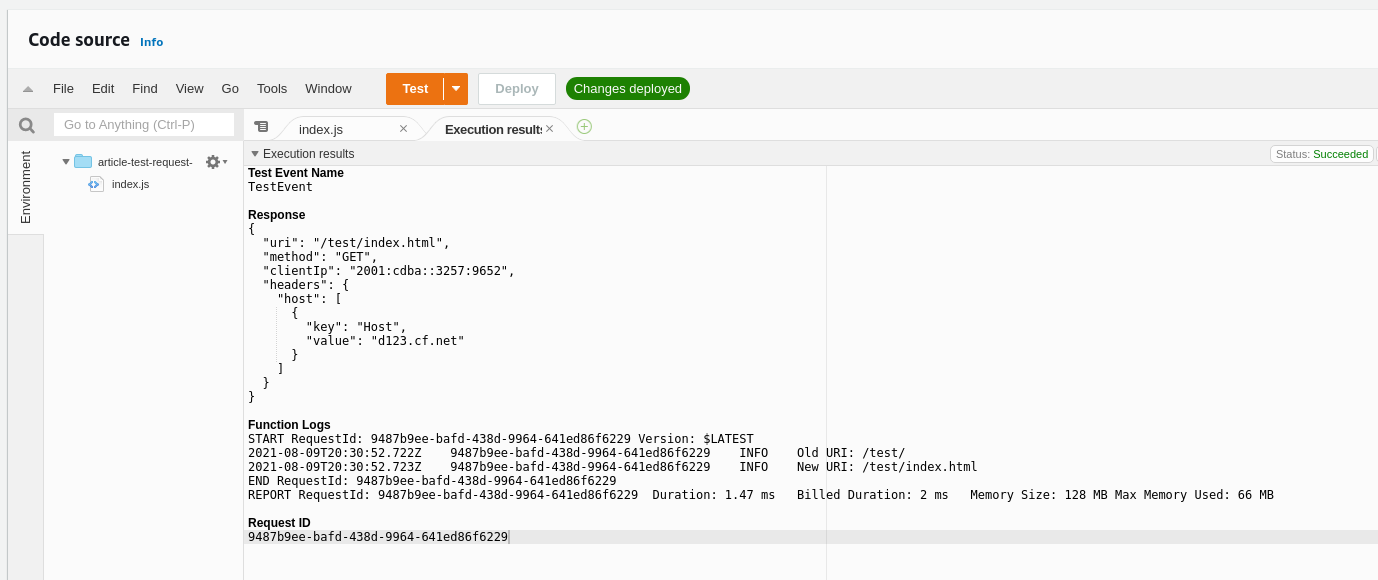Screen dimensions: 1378x580
Task: Open the dropdown caret beside the gear icon
Action: pyautogui.click(x=226, y=162)
